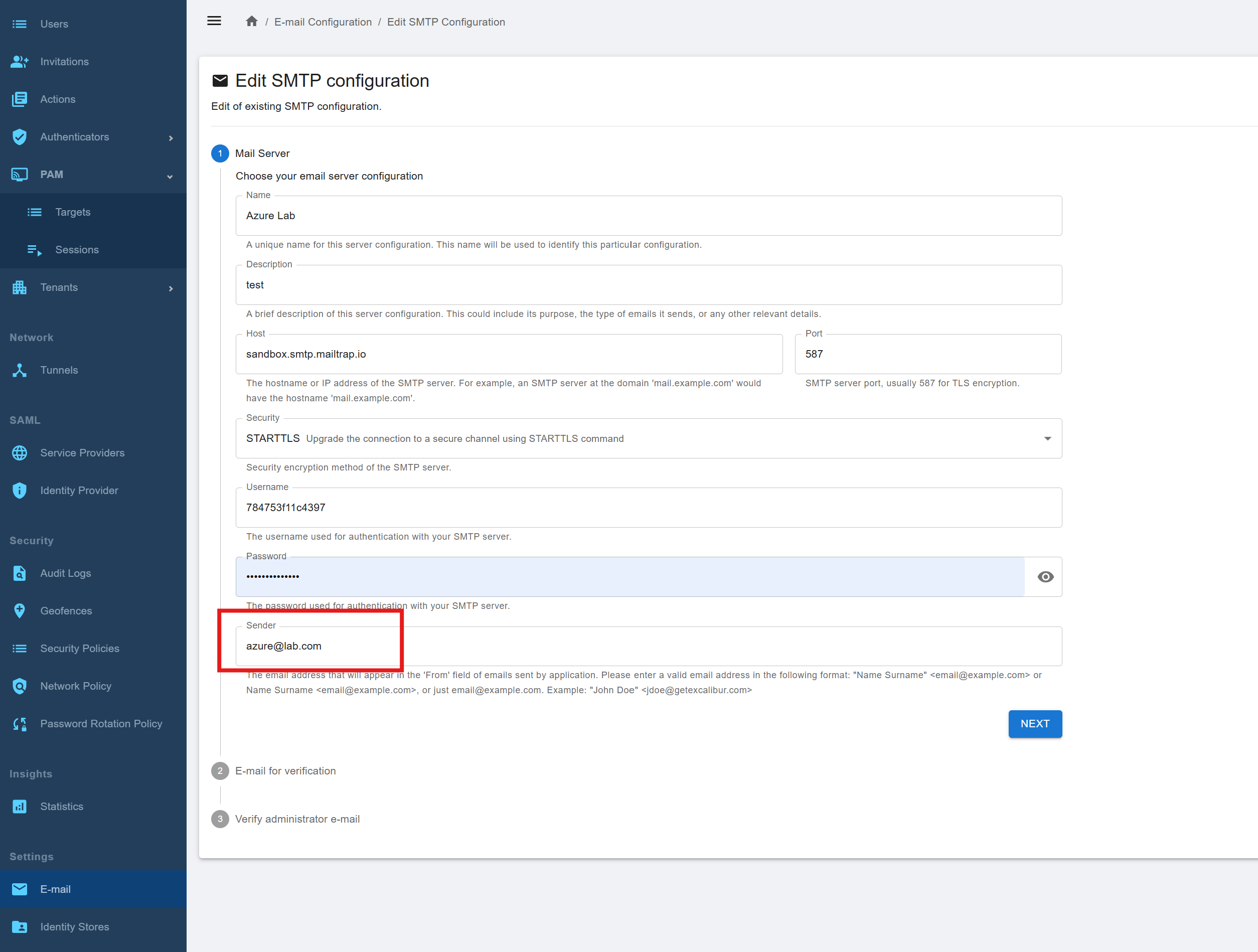Collapse the PAM menu section
Image resolution: width=1258 pixels, height=952 pixels.
170,176
